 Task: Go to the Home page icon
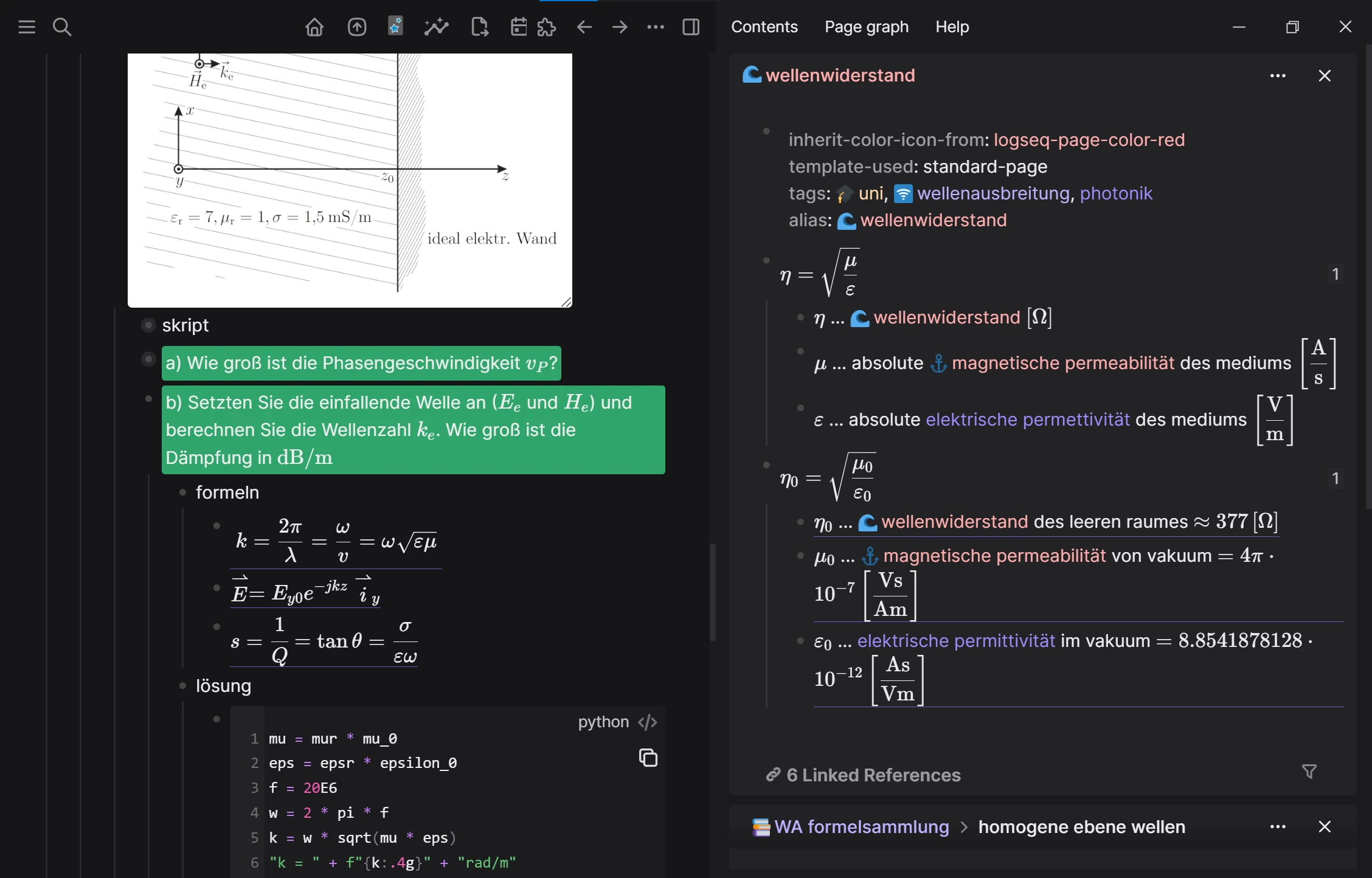tap(314, 27)
